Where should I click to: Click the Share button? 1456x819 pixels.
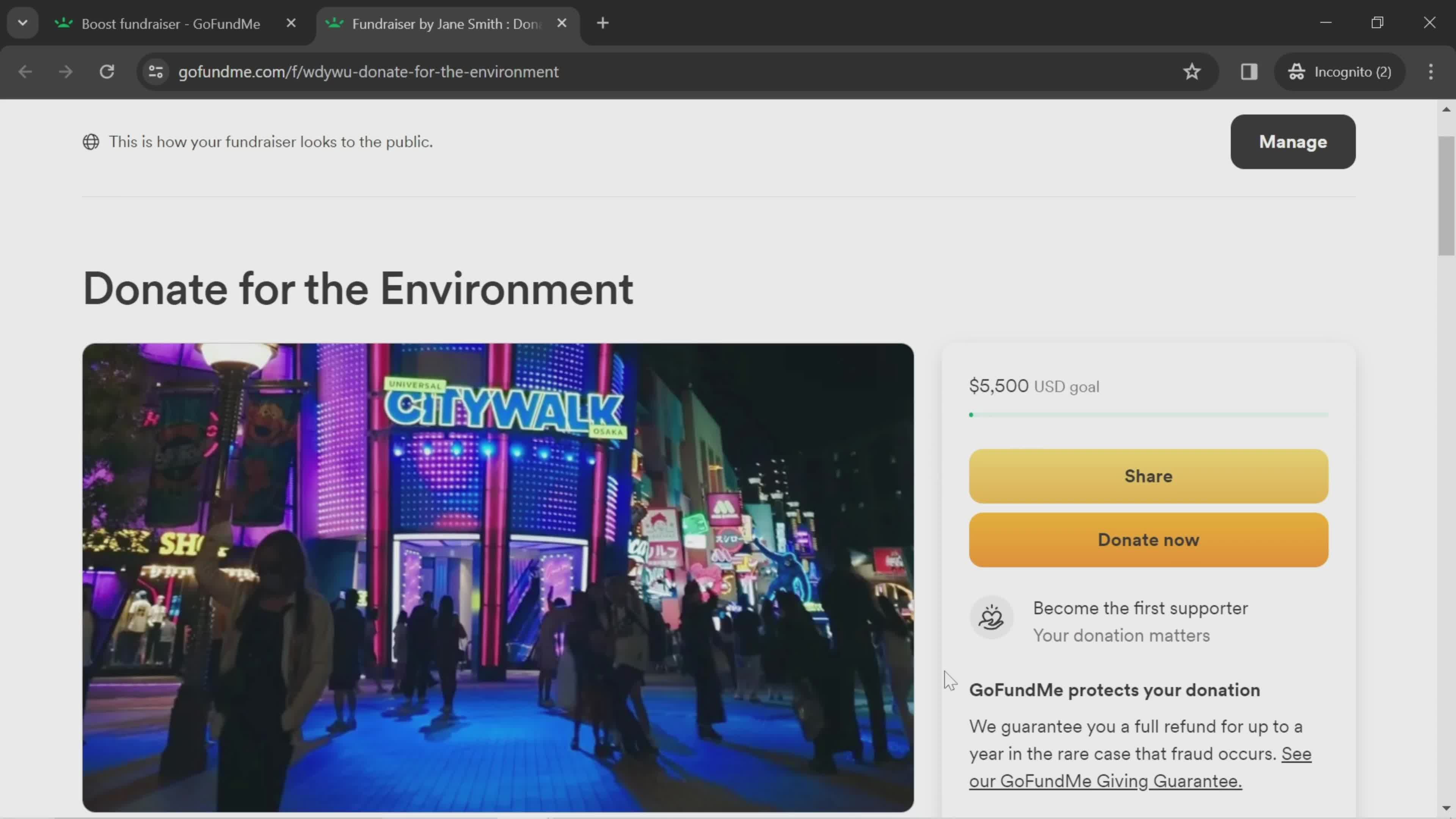[1148, 477]
